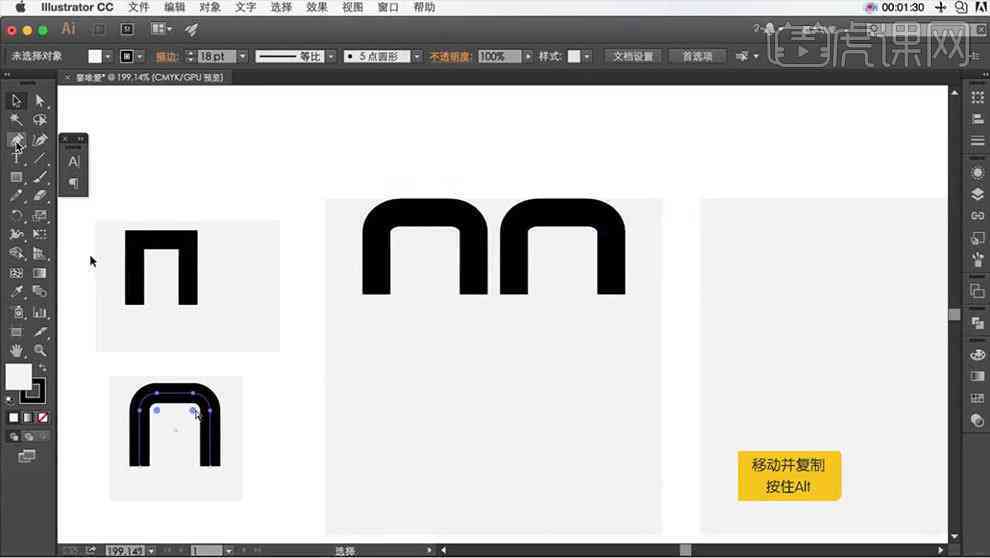Open the 样式 graphic style dropdown
This screenshot has width=990, height=558.
587,57
